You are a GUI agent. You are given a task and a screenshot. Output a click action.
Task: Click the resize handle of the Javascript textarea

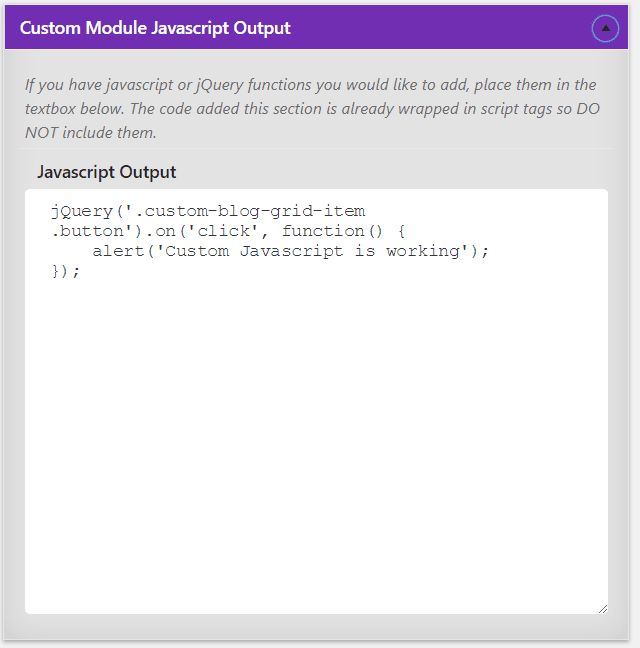603,609
